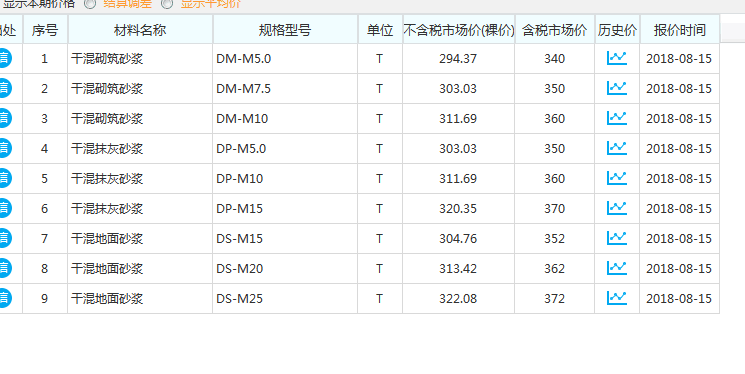Click the DM-M5.0 specification cell
The image size is (745, 374).
point(285,58)
